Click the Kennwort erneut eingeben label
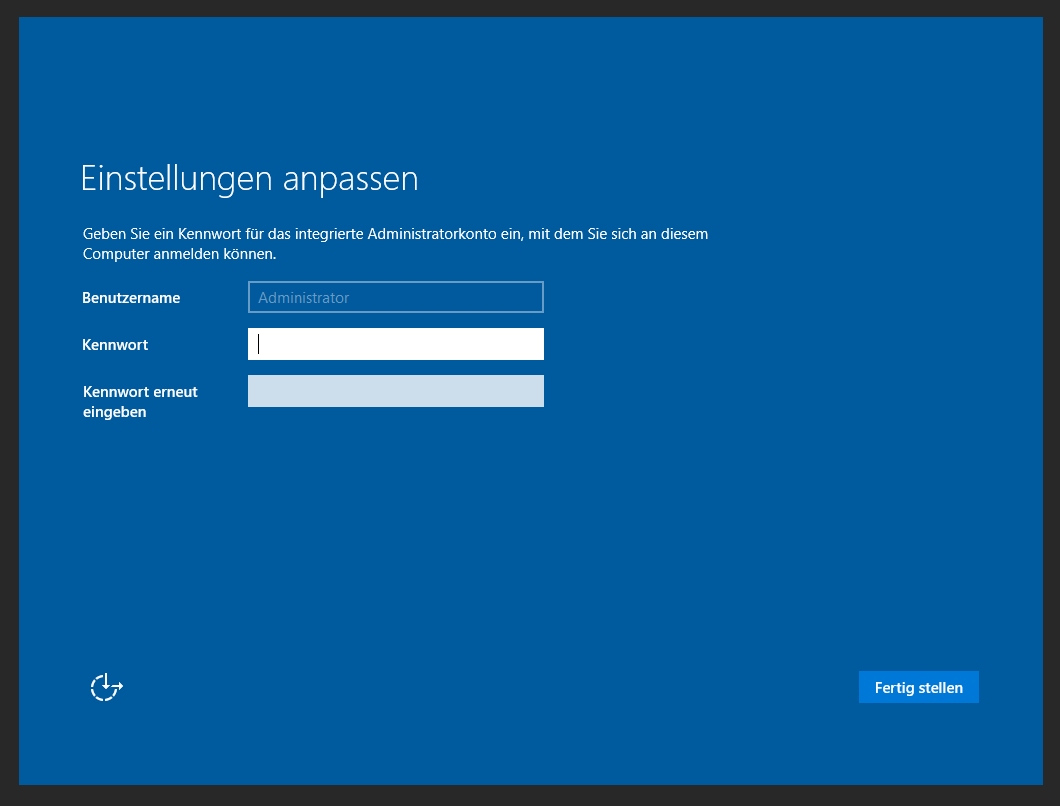The image size is (1060, 806). pos(140,402)
